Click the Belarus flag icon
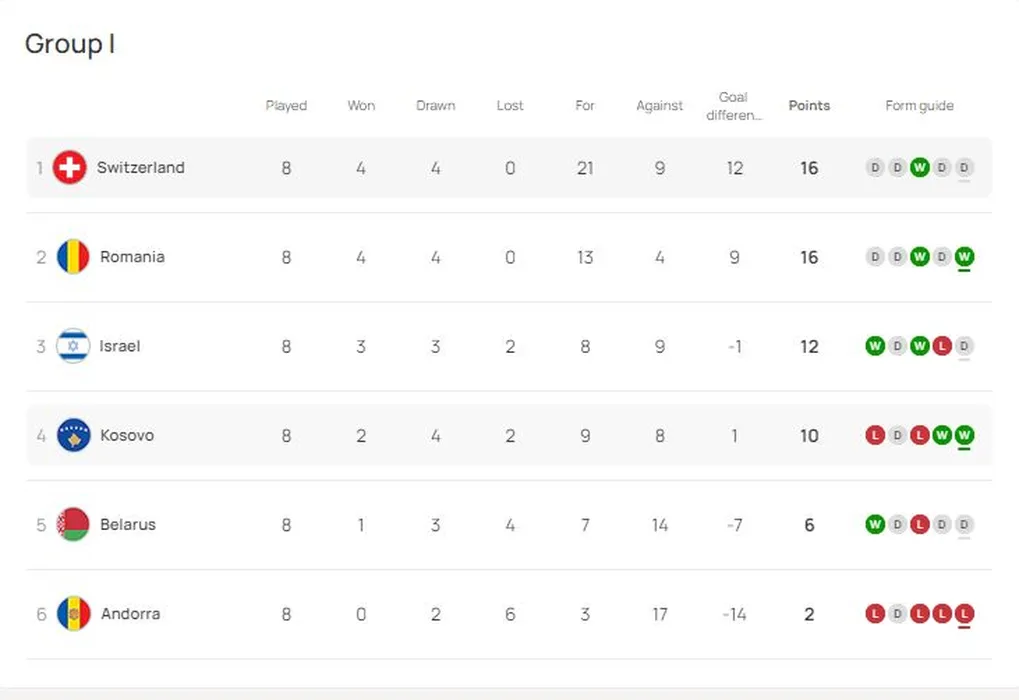The height and width of the screenshot is (700, 1019). click(73, 524)
